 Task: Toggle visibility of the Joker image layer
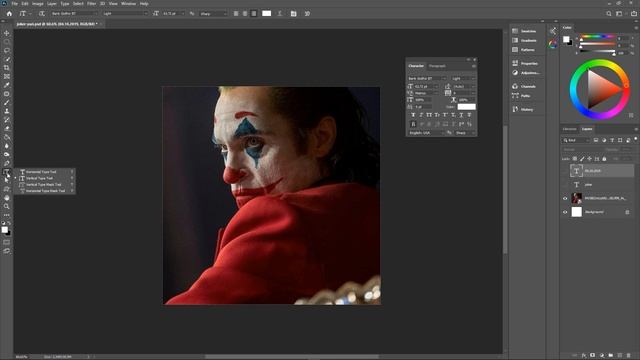pos(565,198)
